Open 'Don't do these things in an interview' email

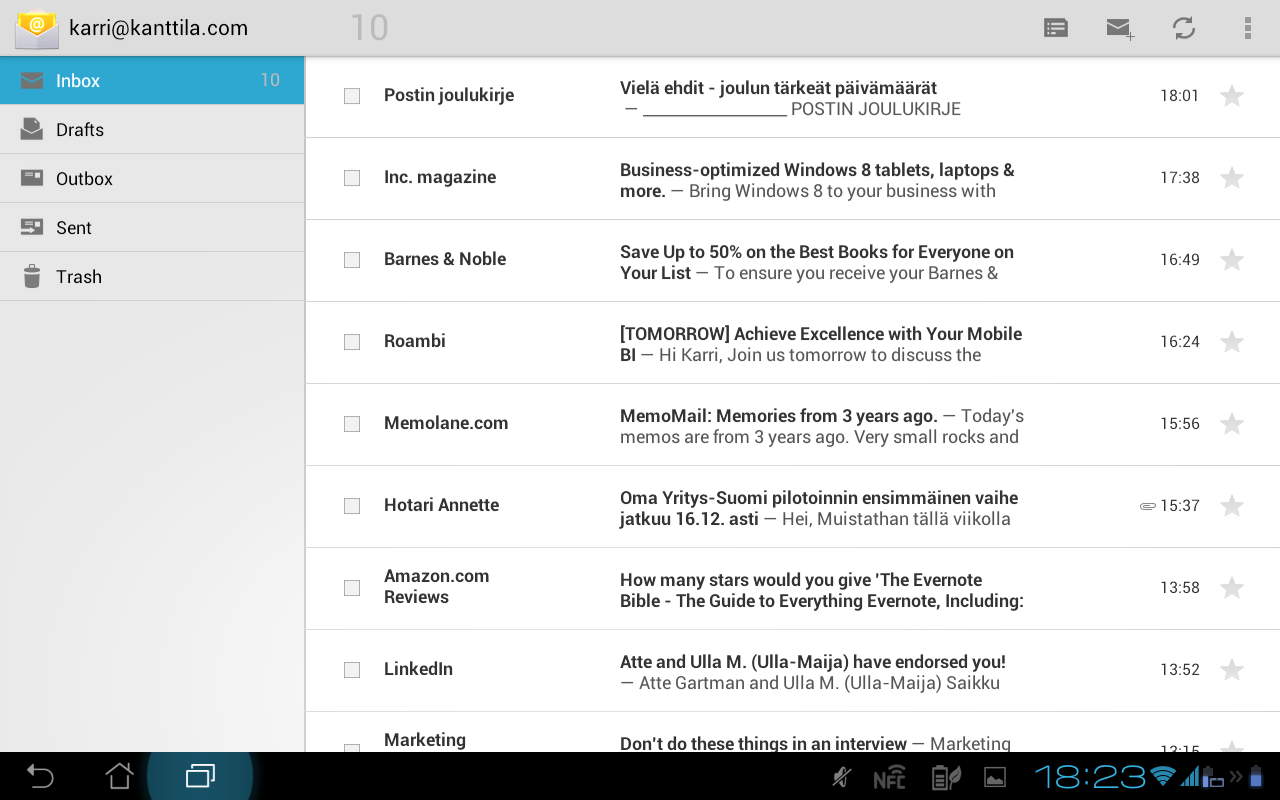[x=792, y=733]
